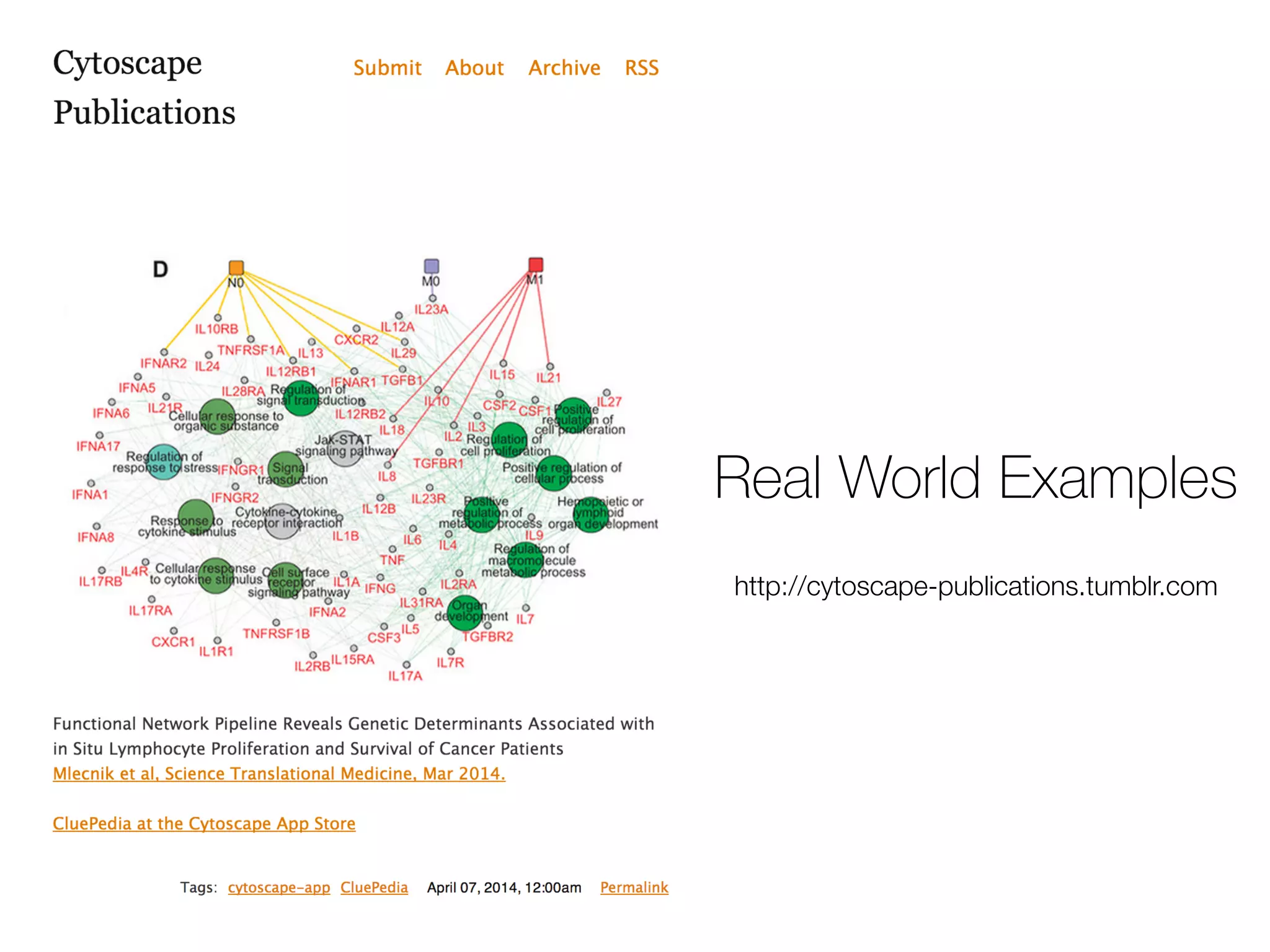Click the IL12A gene label
1270x952 pixels.
pos(397,327)
